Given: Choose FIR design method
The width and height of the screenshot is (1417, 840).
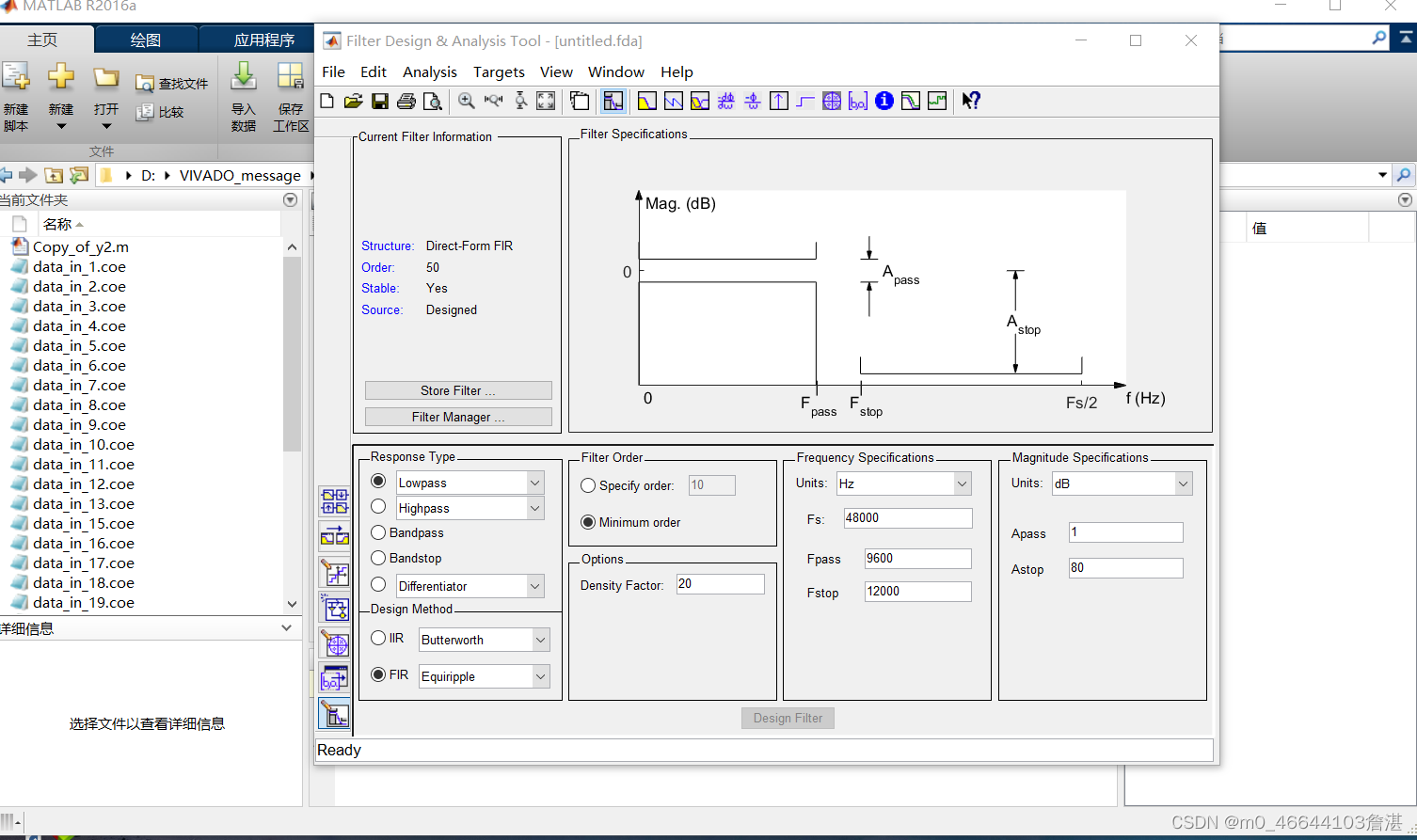Looking at the screenshot, I should point(378,674).
